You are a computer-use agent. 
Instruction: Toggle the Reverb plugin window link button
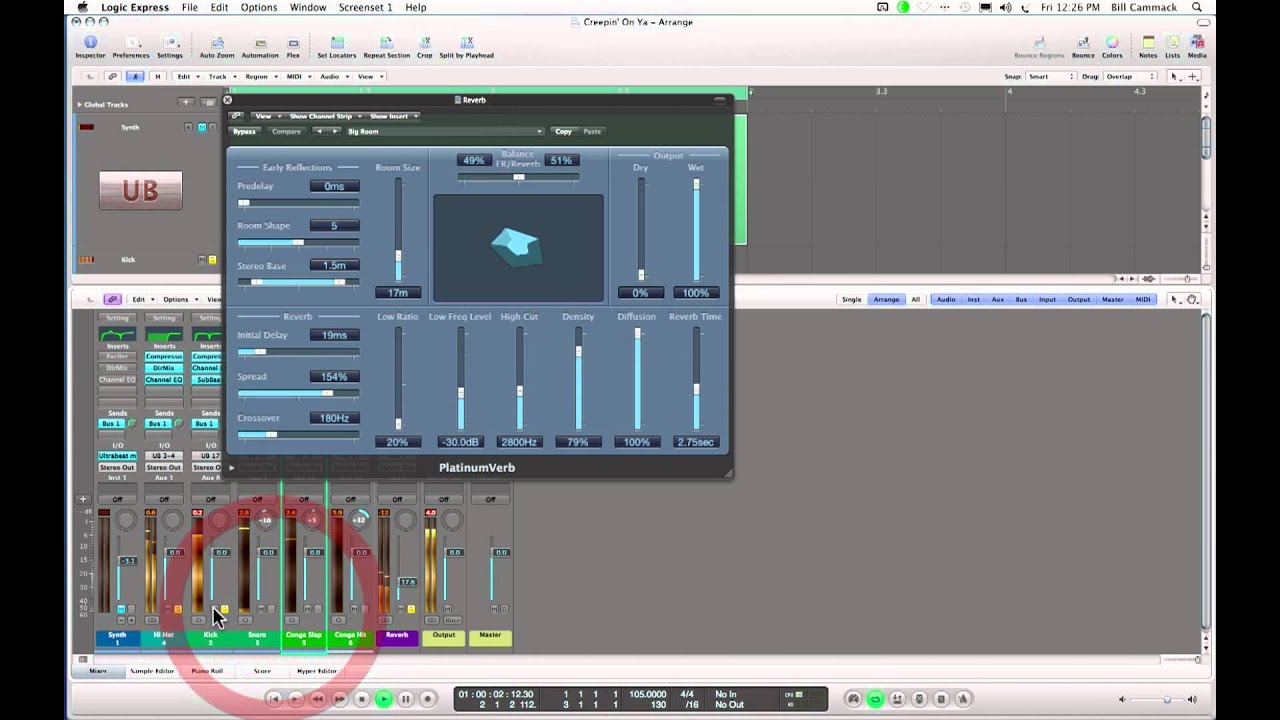(236, 116)
